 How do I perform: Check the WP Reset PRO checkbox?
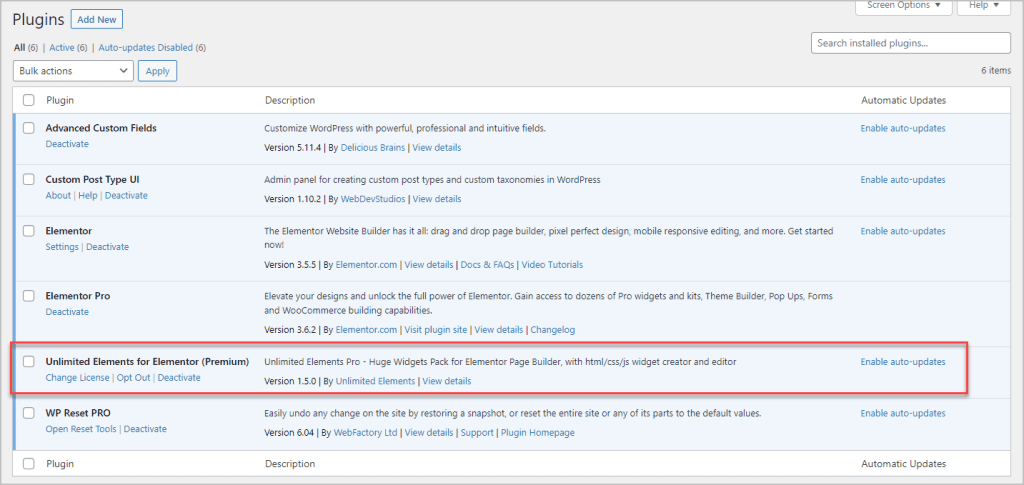pos(29,413)
